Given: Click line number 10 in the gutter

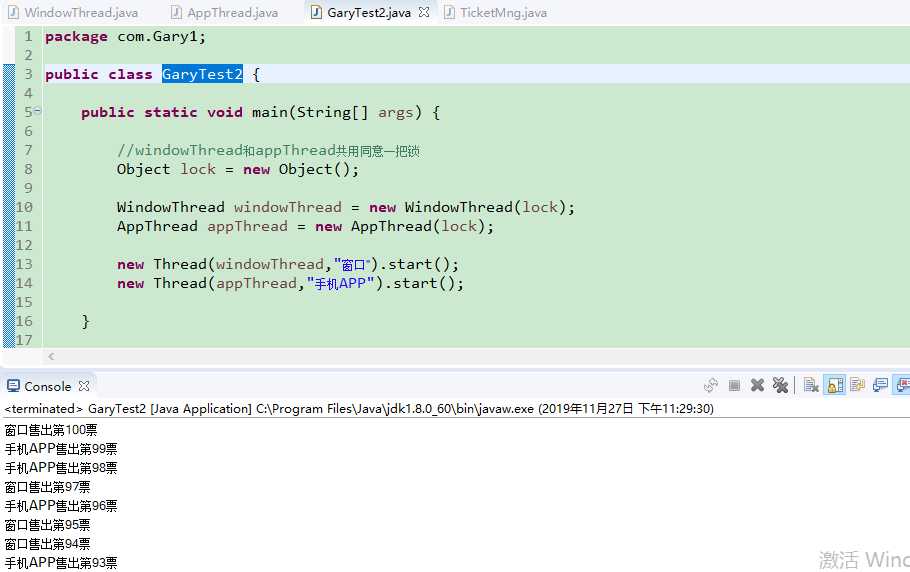Looking at the screenshot, I should tap(24, 207).
